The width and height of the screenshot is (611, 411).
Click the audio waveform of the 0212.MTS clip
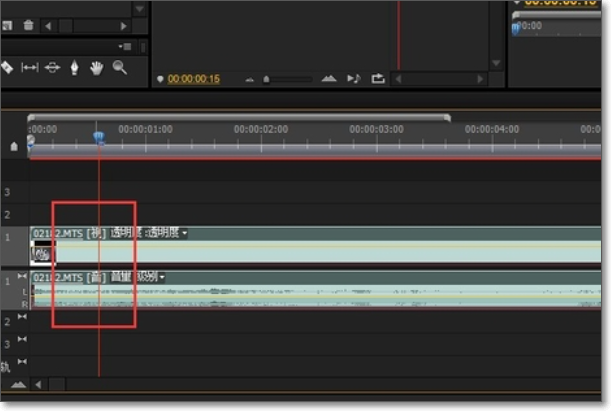click(x=316, y=297)
